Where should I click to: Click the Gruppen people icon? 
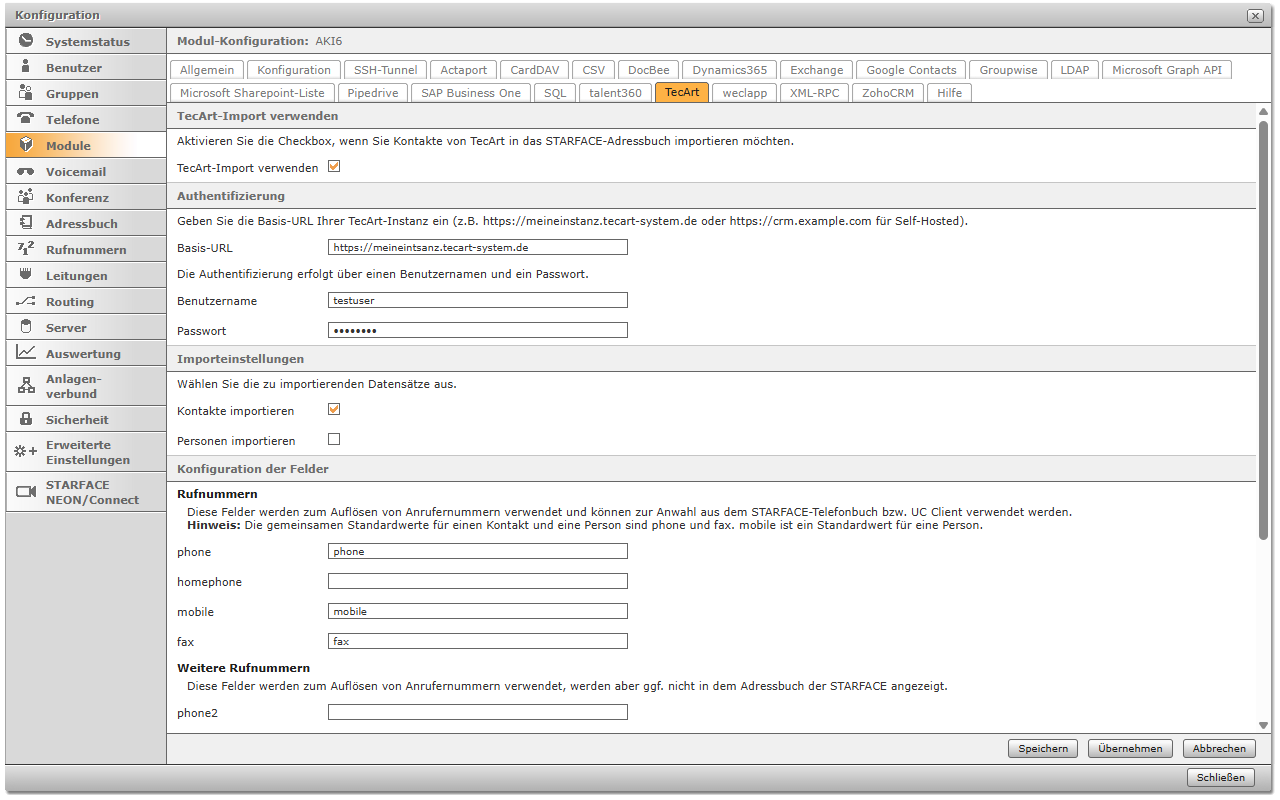pyautogui.click(x=26, y=93)
